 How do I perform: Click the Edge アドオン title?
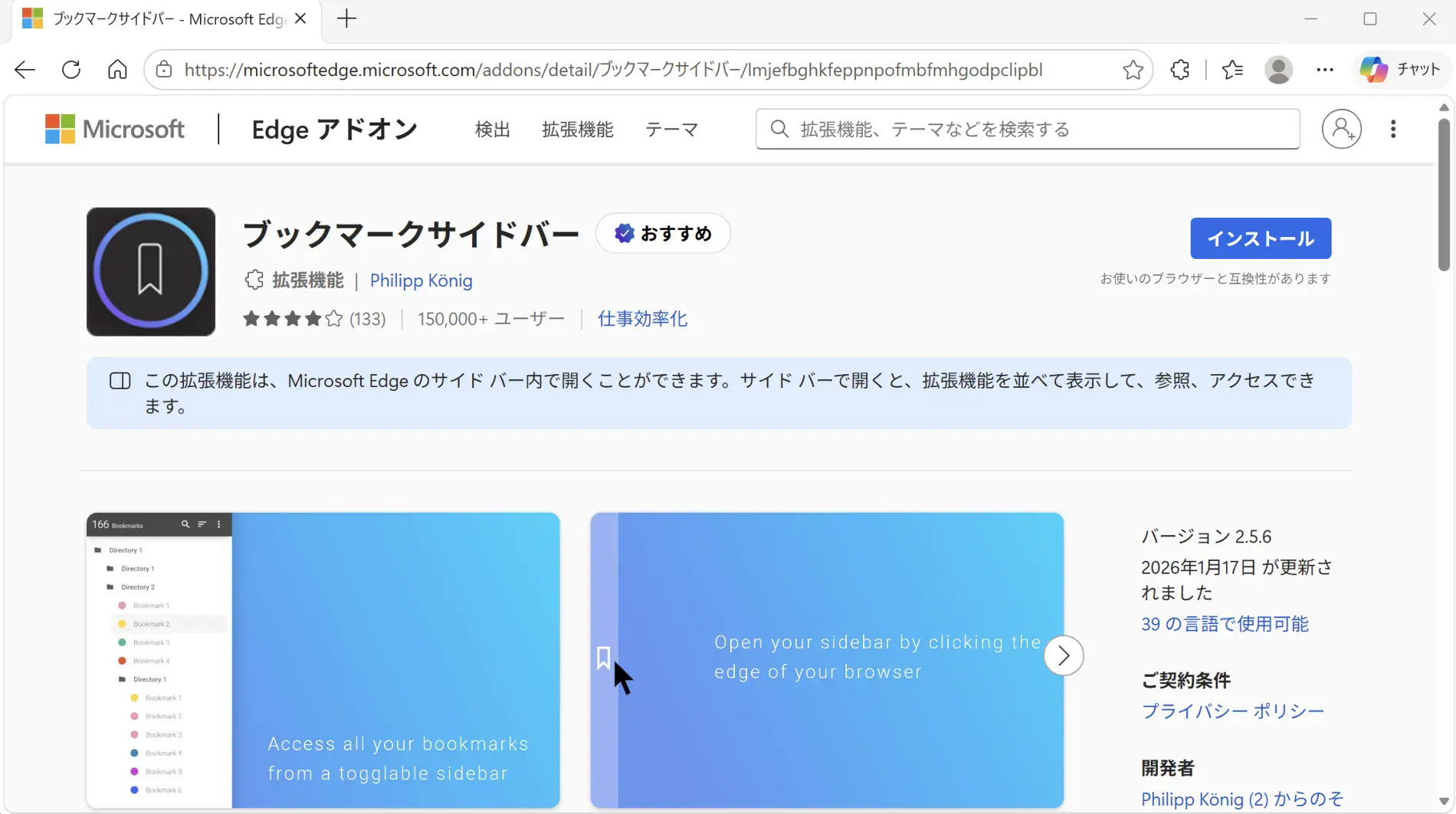(335, 130)
